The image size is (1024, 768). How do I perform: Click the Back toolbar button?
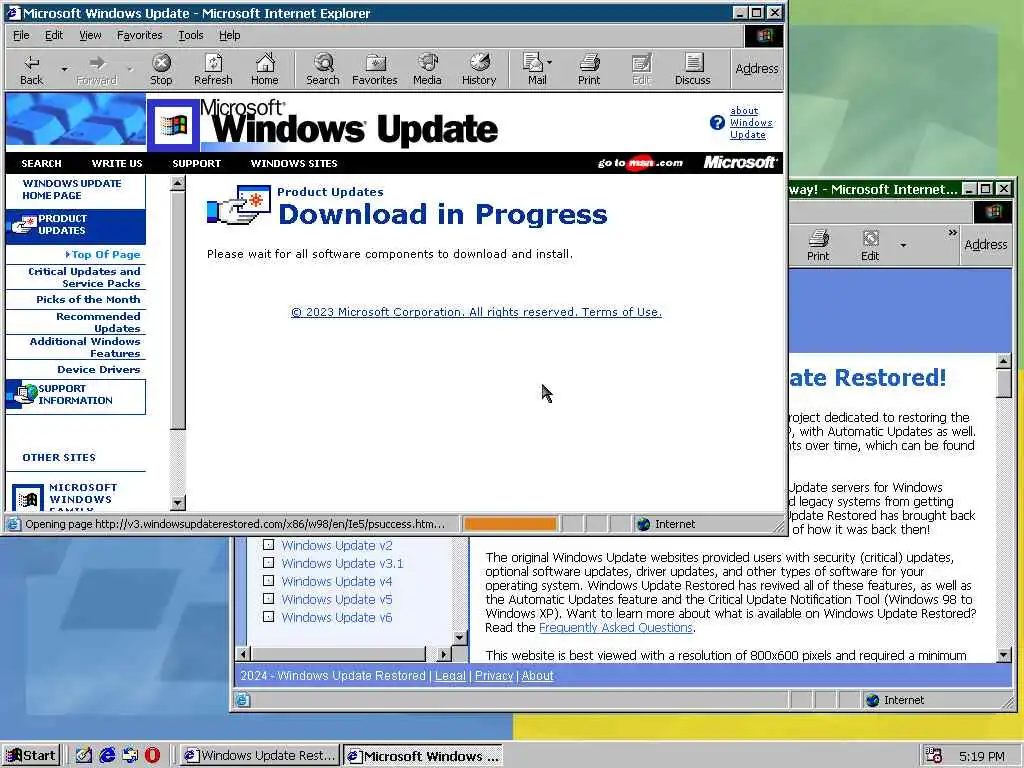click(31, 69)
